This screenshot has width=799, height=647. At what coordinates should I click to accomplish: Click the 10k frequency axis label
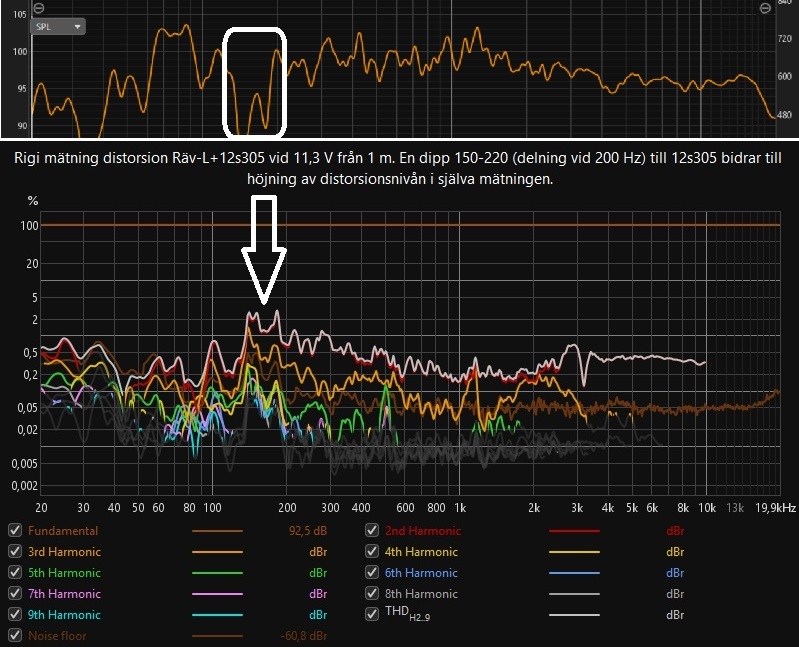click(707, 507)
